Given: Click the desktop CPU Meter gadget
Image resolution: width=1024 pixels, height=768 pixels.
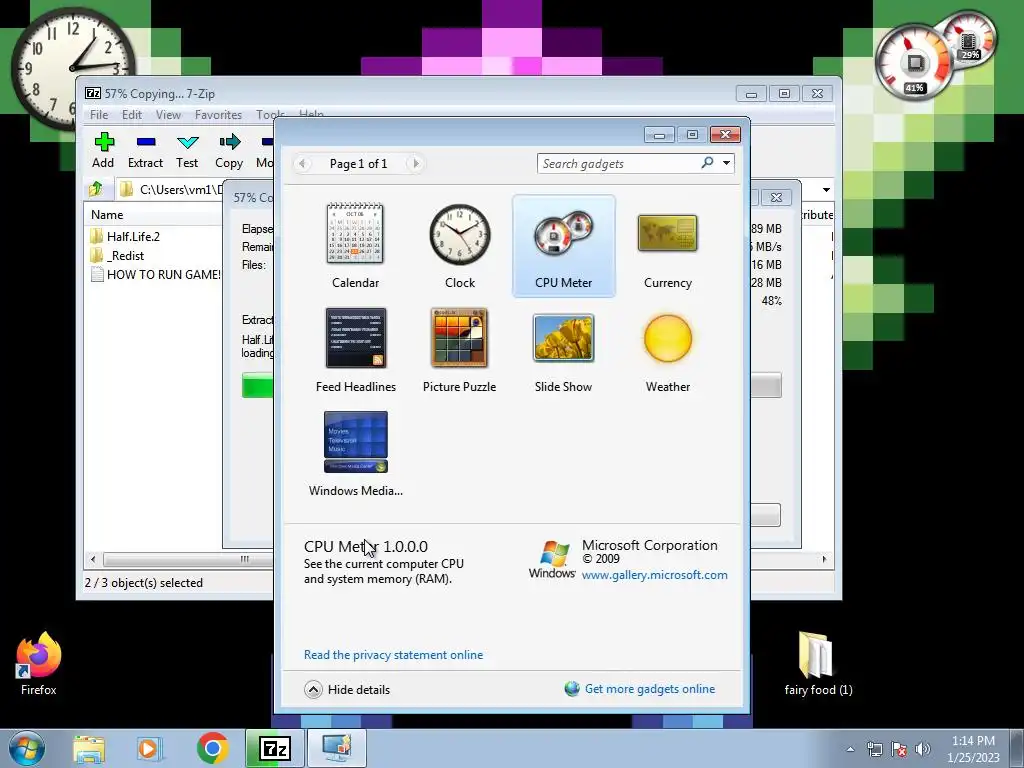Looking at the screenshot, I should pyautogui.click(x=934, y=56).
